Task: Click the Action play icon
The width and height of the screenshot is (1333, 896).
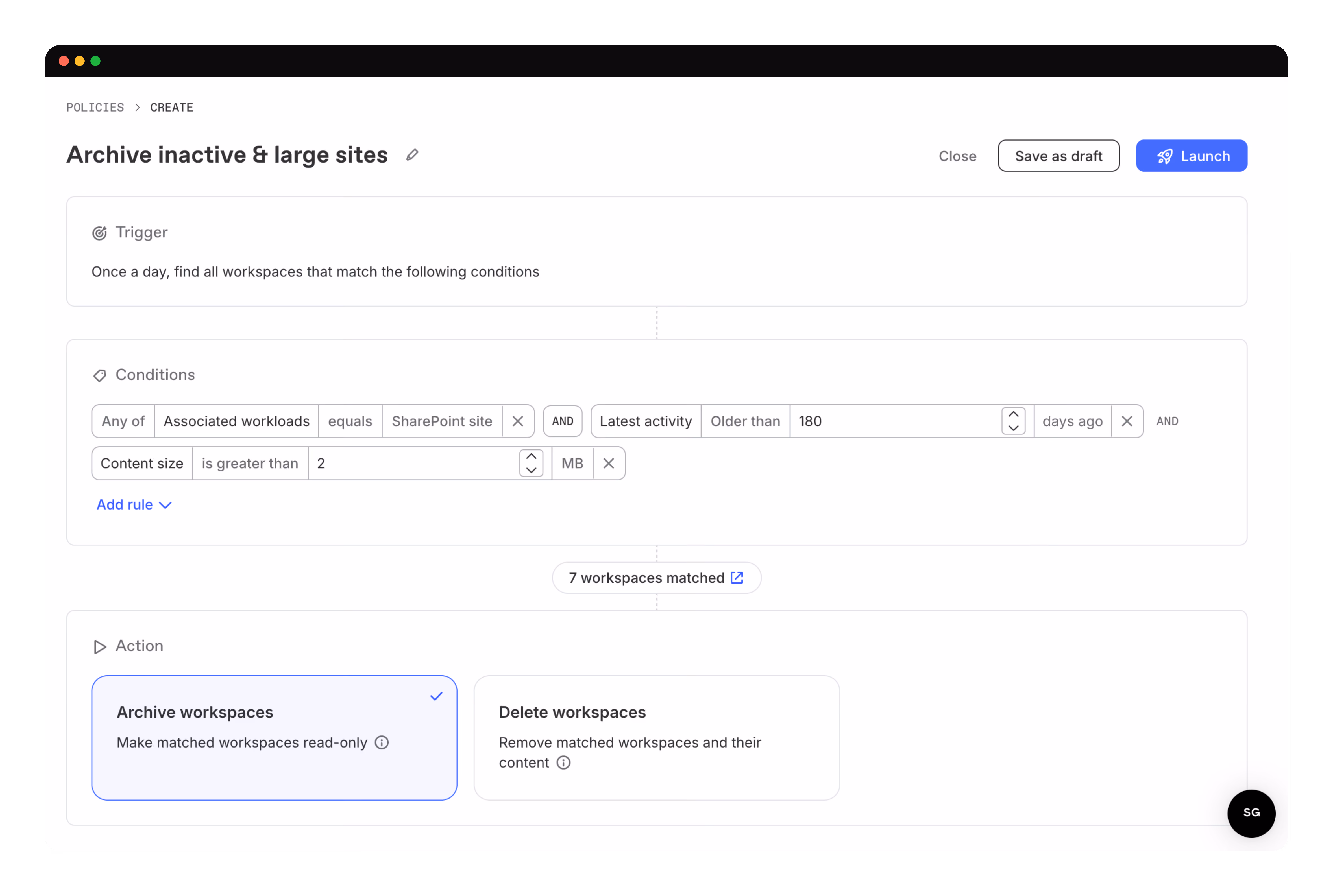Action: click(99, 646)
